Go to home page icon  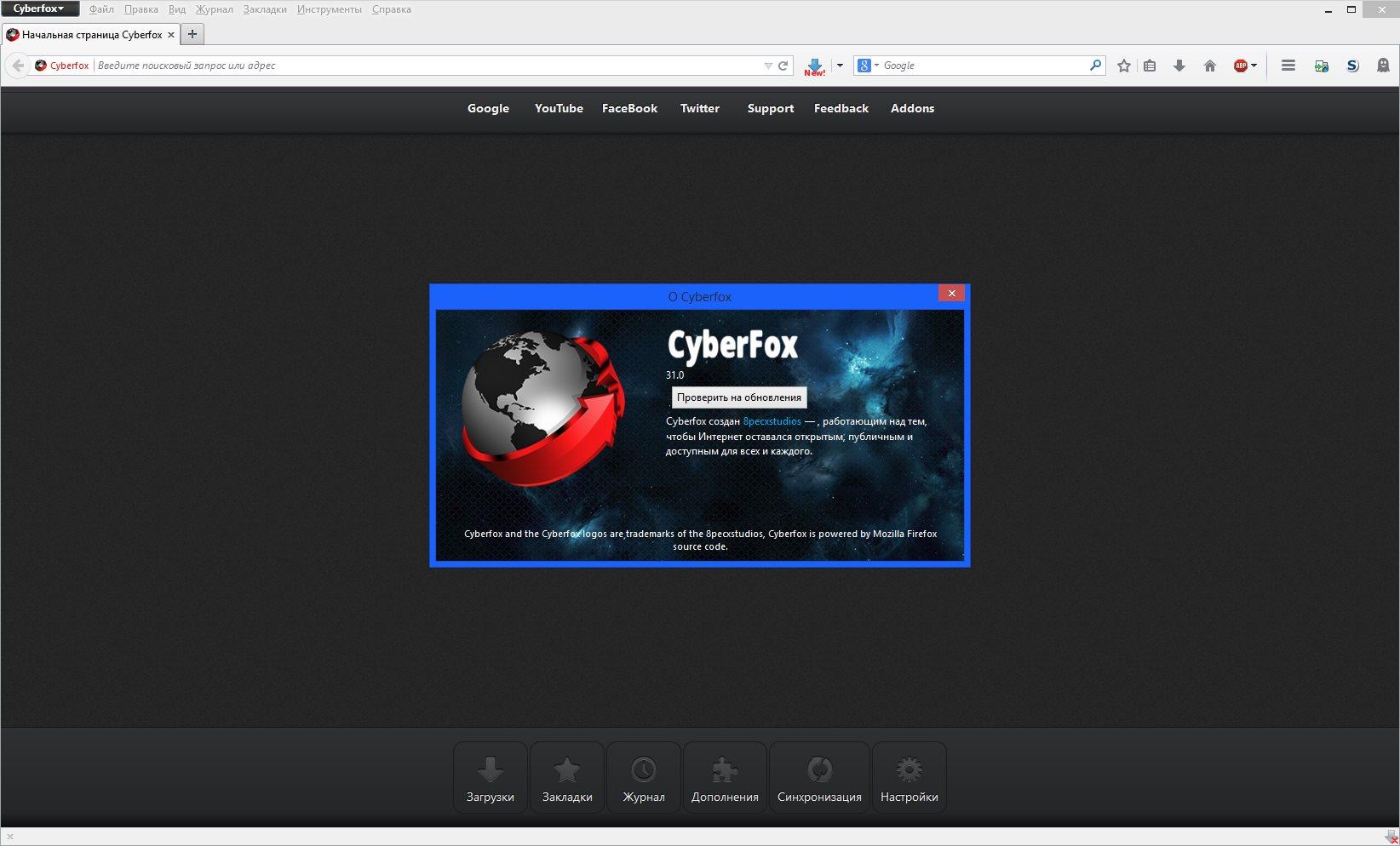1209,66
